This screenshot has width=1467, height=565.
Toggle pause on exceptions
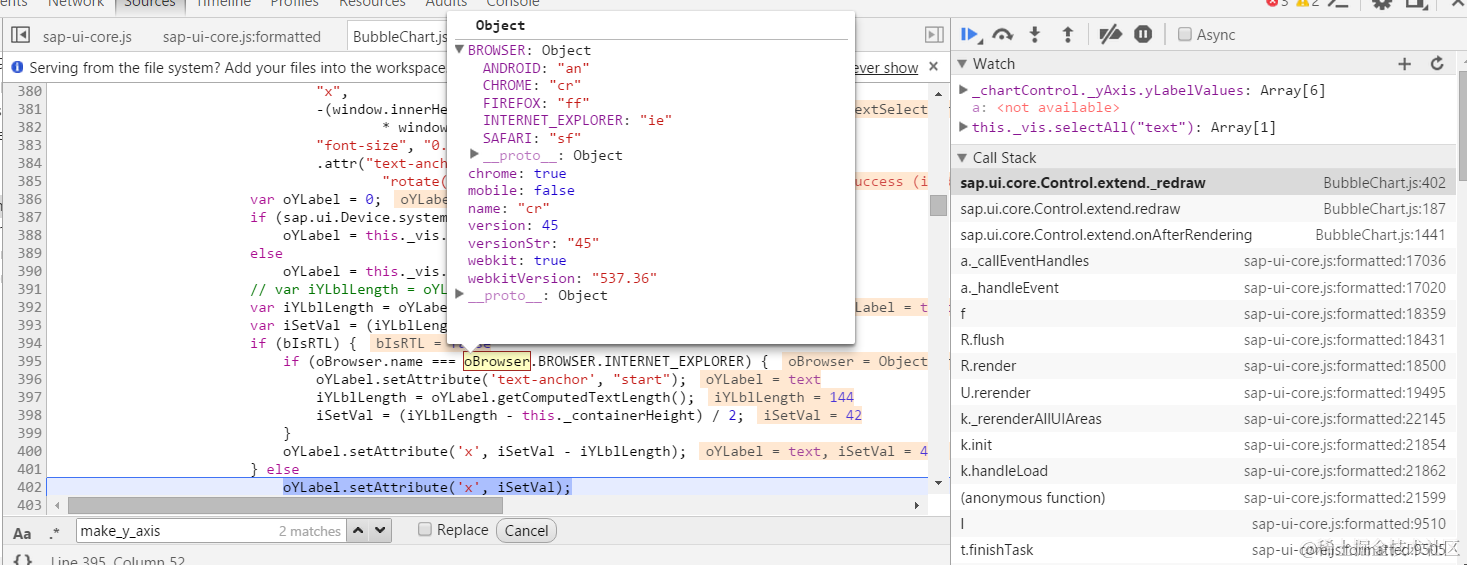point(1143,34)
